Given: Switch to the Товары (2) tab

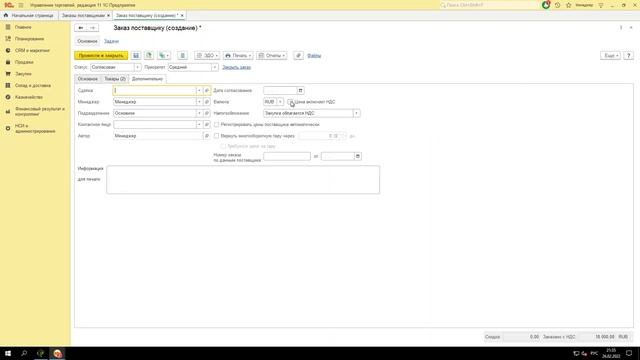Looking at the screenshot, I should [115, 79].
